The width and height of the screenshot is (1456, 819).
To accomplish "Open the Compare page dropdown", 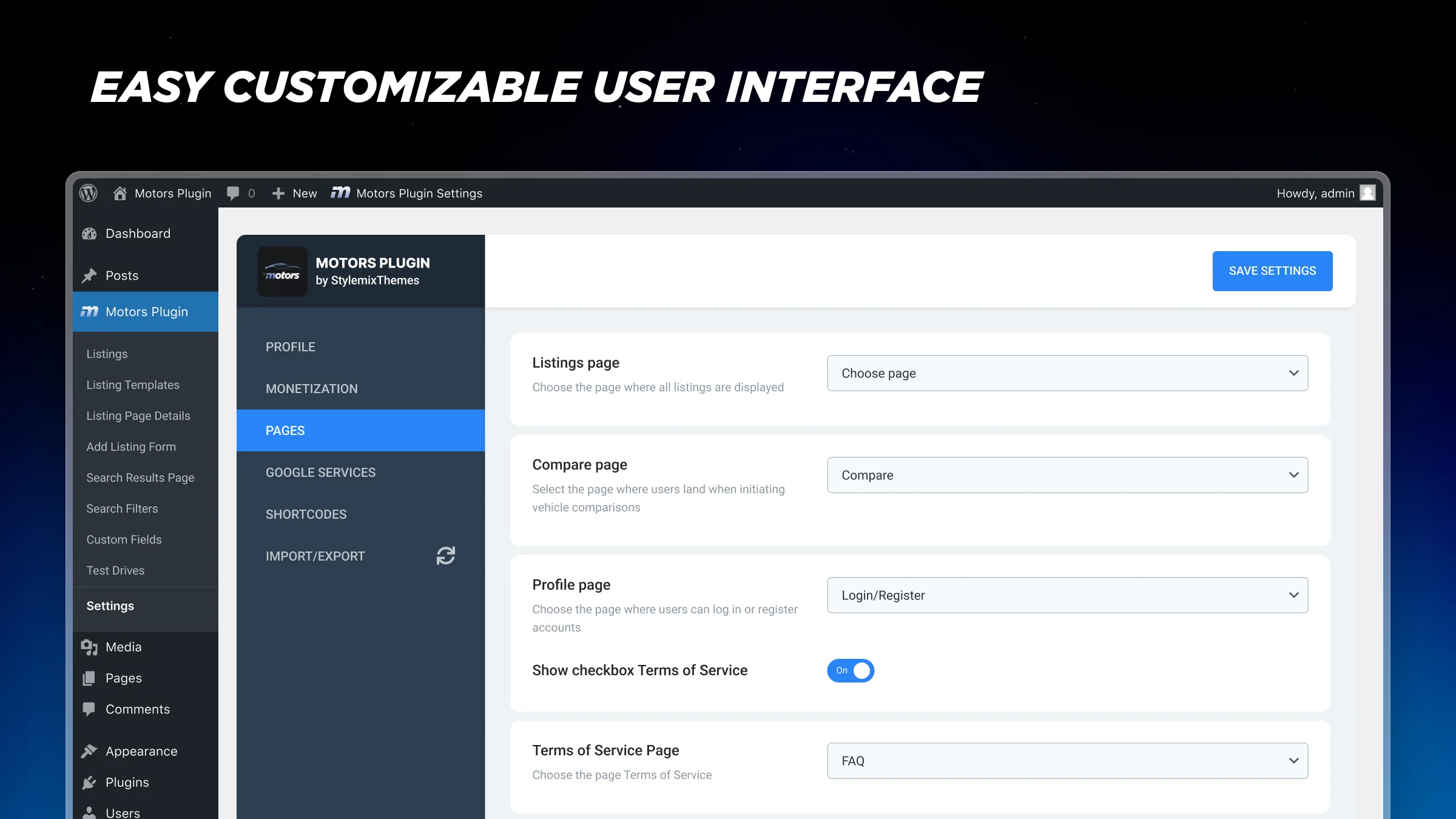I will [x=1068, y=475].
